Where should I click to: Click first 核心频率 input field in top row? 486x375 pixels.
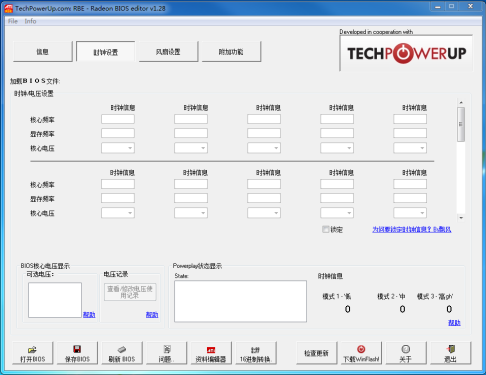[118, 119]
